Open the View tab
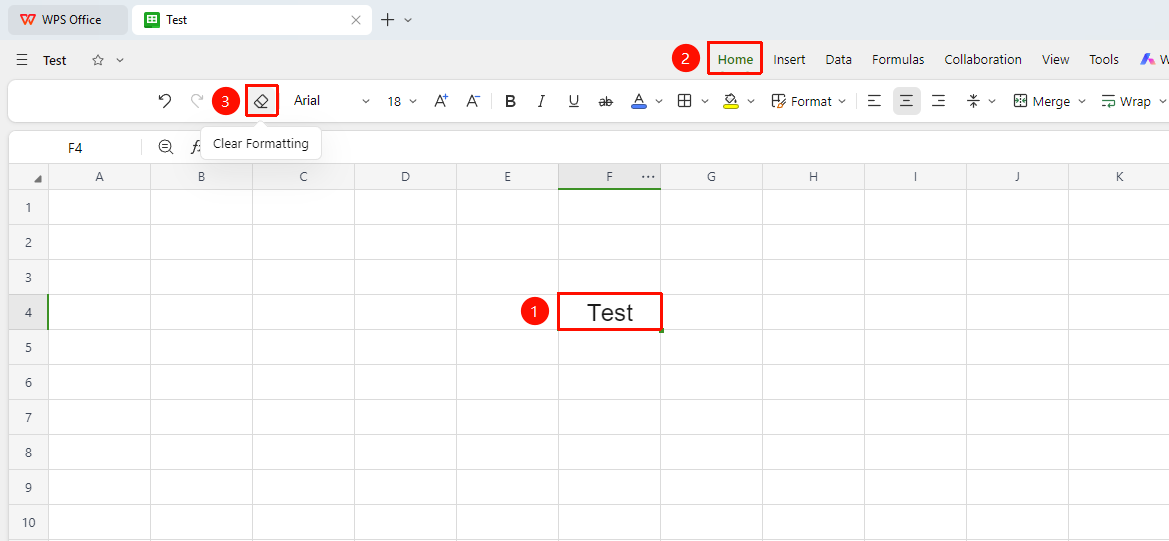This screenshot has width=1169, height=541. tap(1056, 60)
